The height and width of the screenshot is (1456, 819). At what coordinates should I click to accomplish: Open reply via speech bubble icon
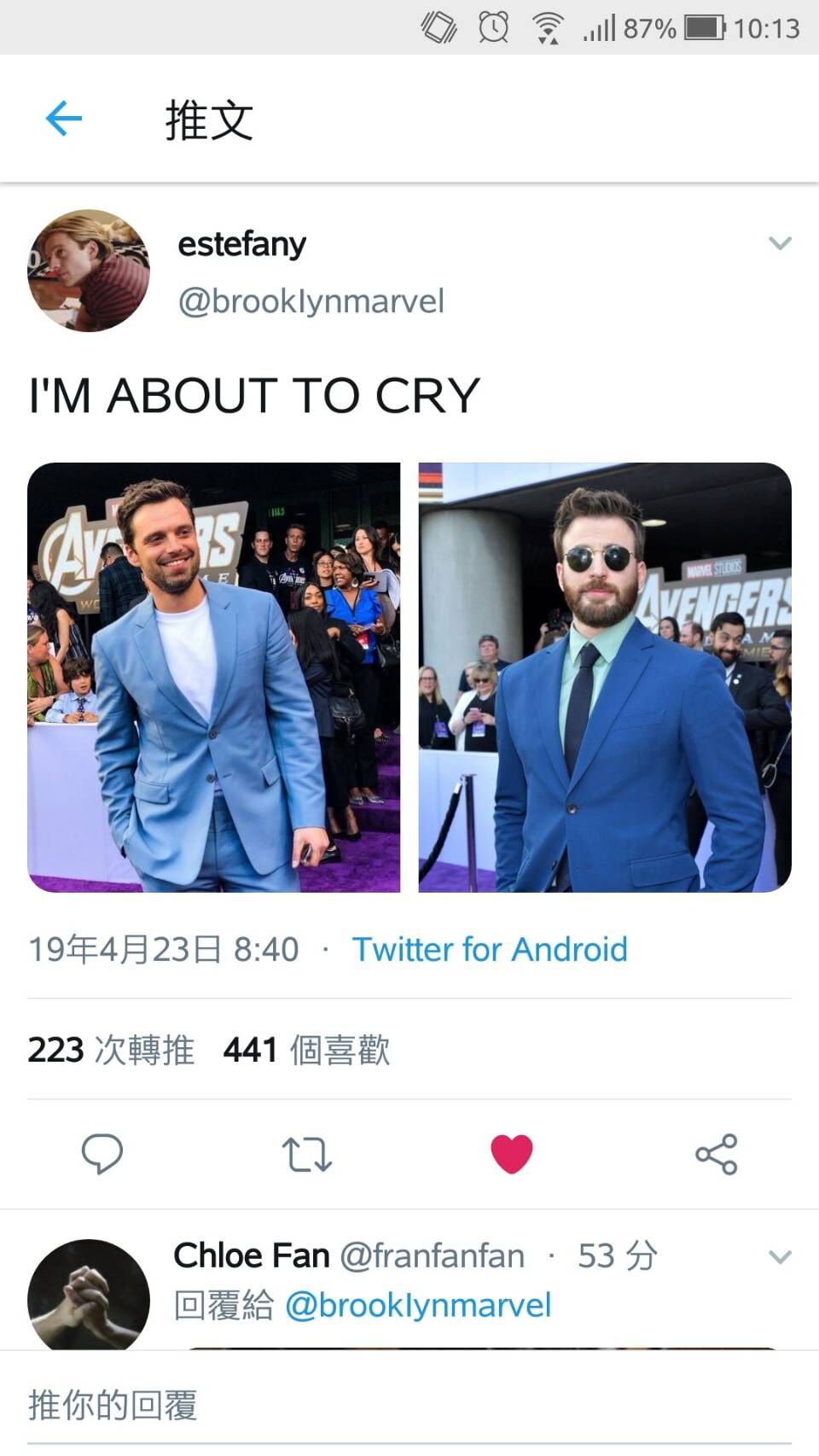tap(102, 1155)
